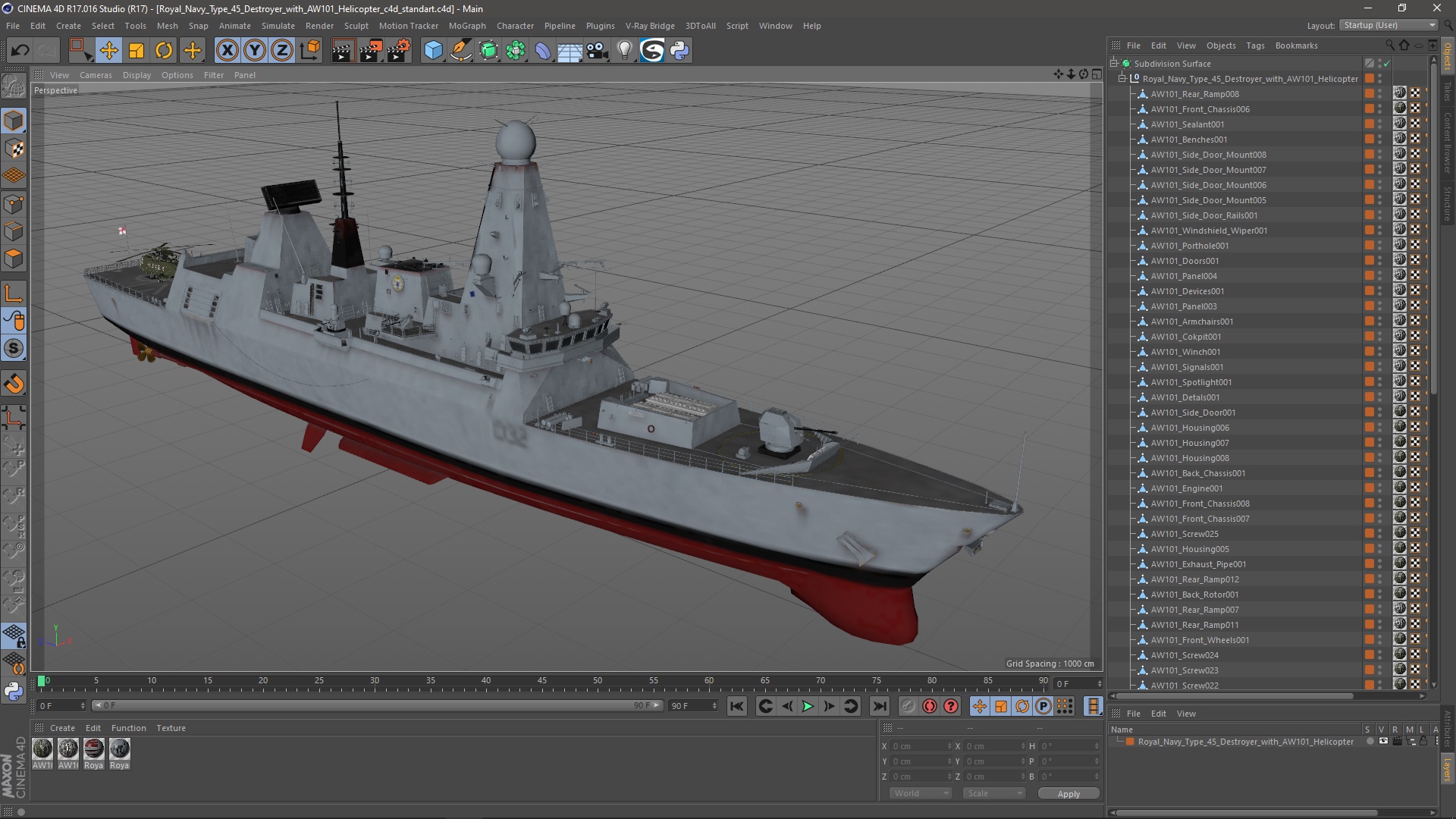This screenshot has width=1456, height=819.
Task: Click the Python script icon in toolbar
Action: (679, 51)
